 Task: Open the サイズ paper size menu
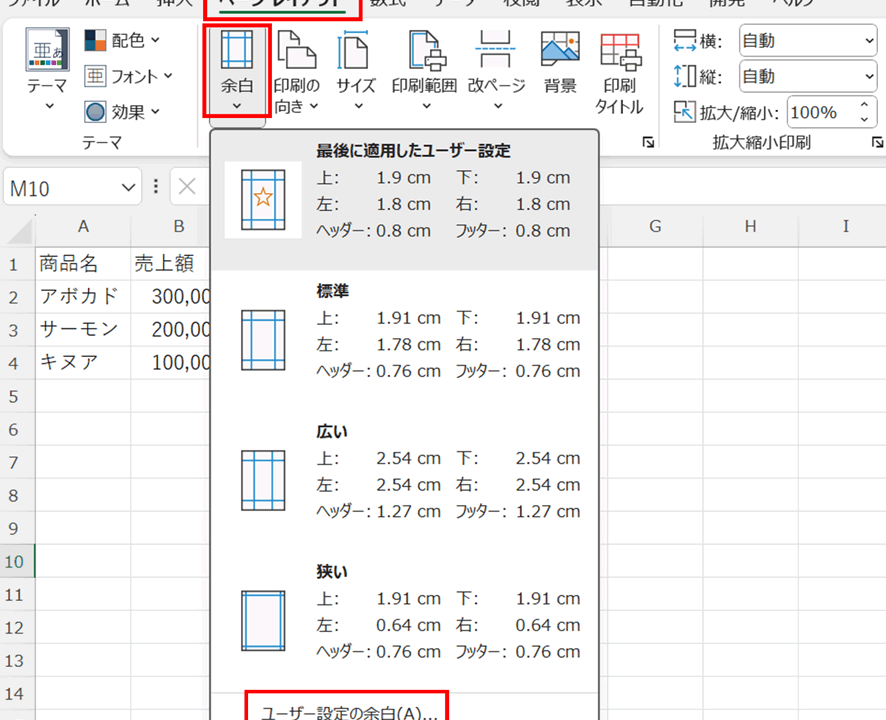point(355,70)
